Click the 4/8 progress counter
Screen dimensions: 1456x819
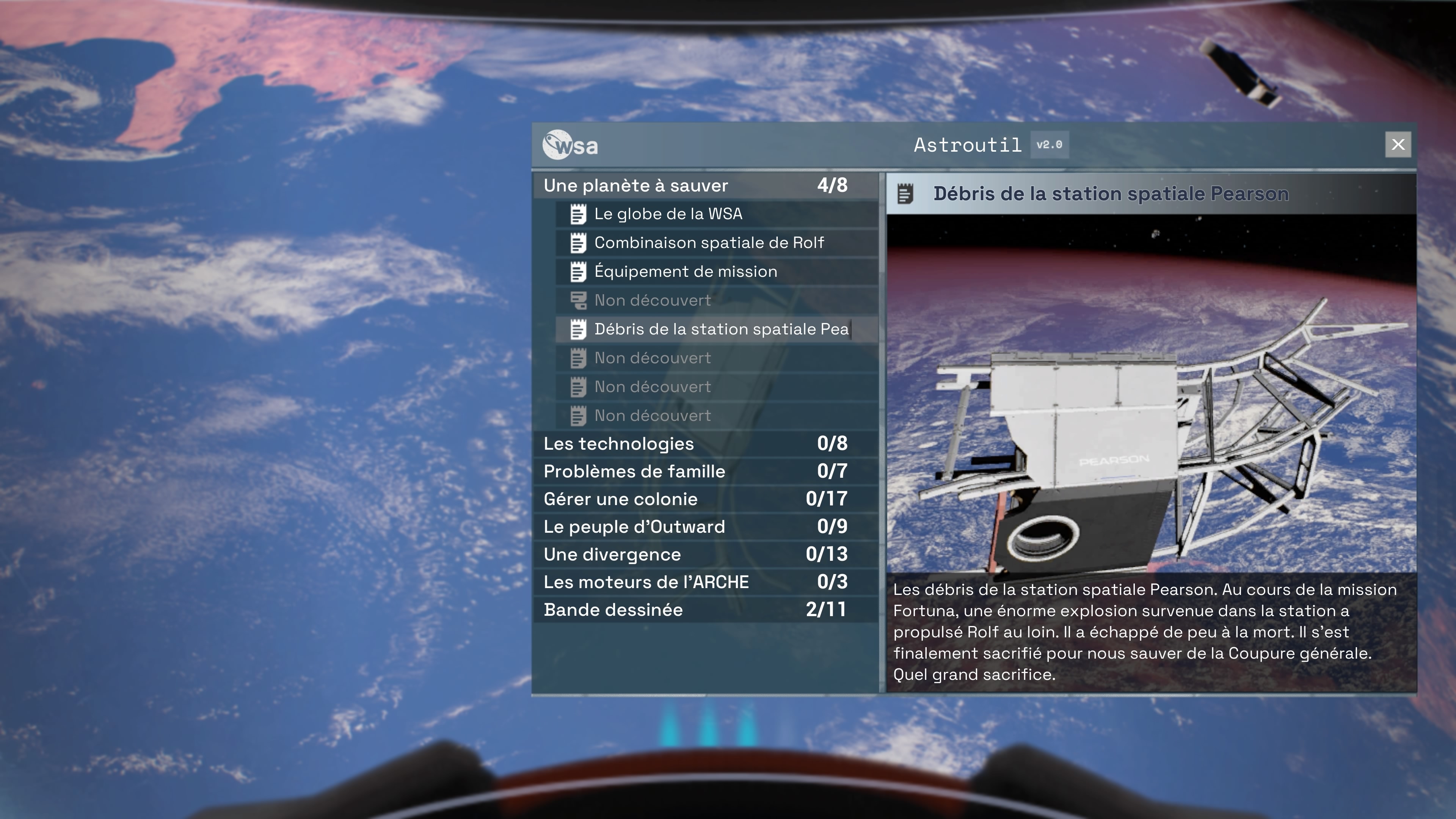pyautogui.click(x=832, y=185)
